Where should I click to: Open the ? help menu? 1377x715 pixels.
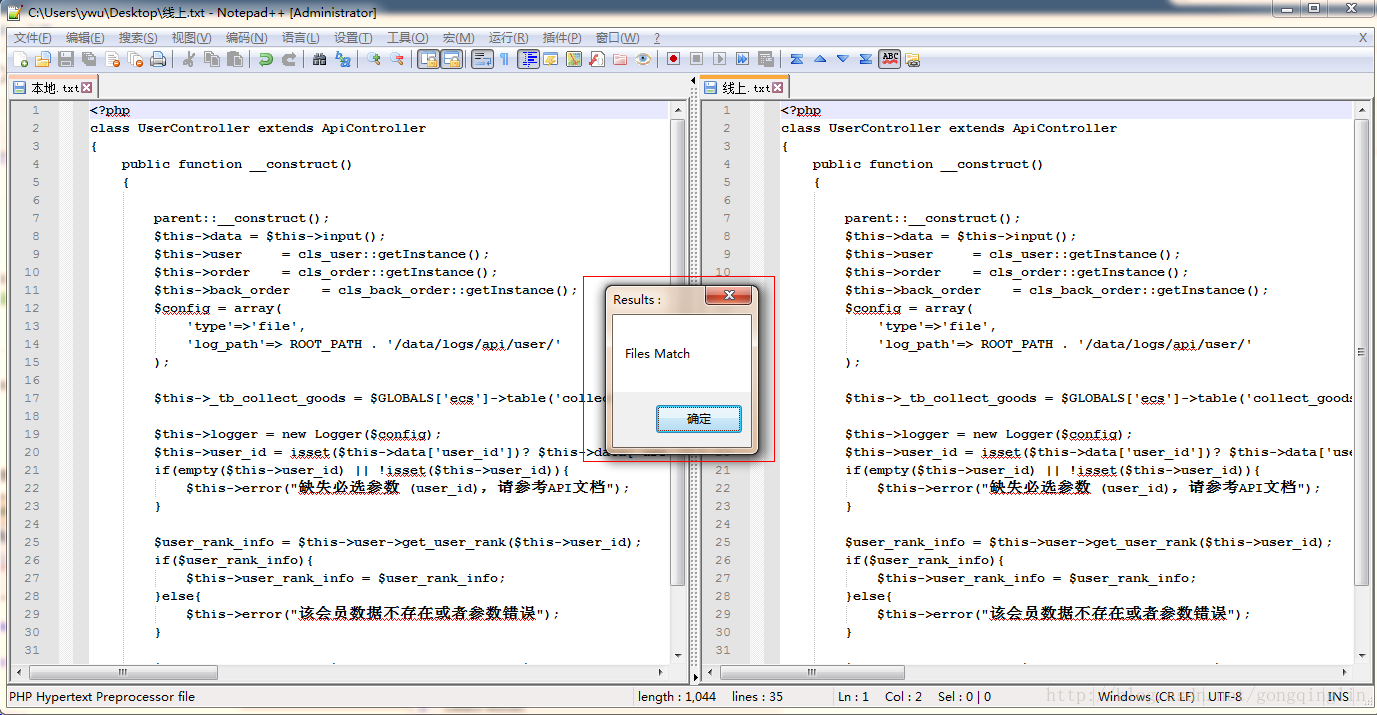click(x=657, y=38)
